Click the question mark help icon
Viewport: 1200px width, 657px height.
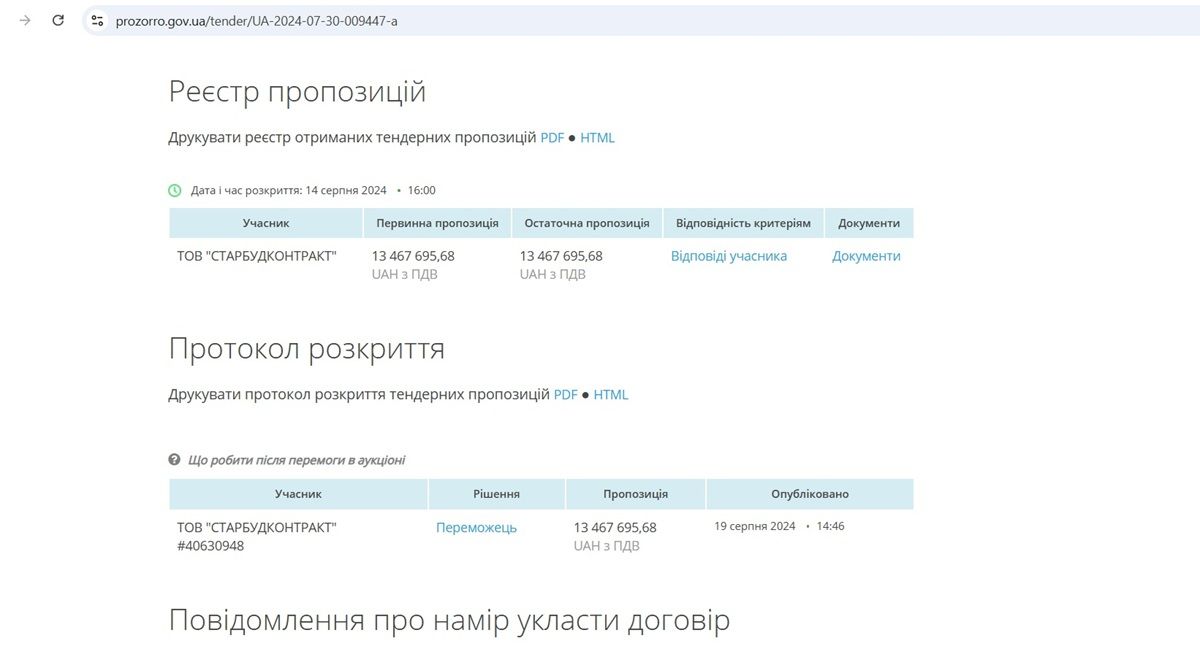pyautogui.click(x=174, y=459)
